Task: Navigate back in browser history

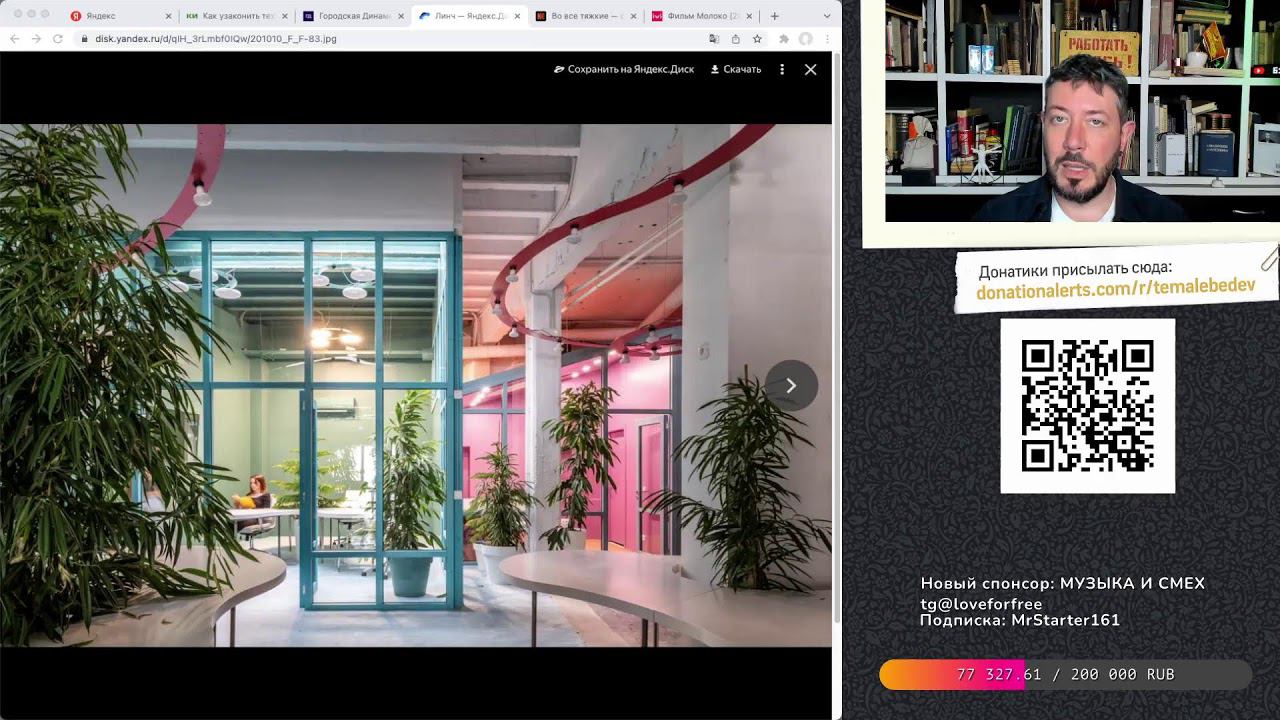Action: [14, 39]
